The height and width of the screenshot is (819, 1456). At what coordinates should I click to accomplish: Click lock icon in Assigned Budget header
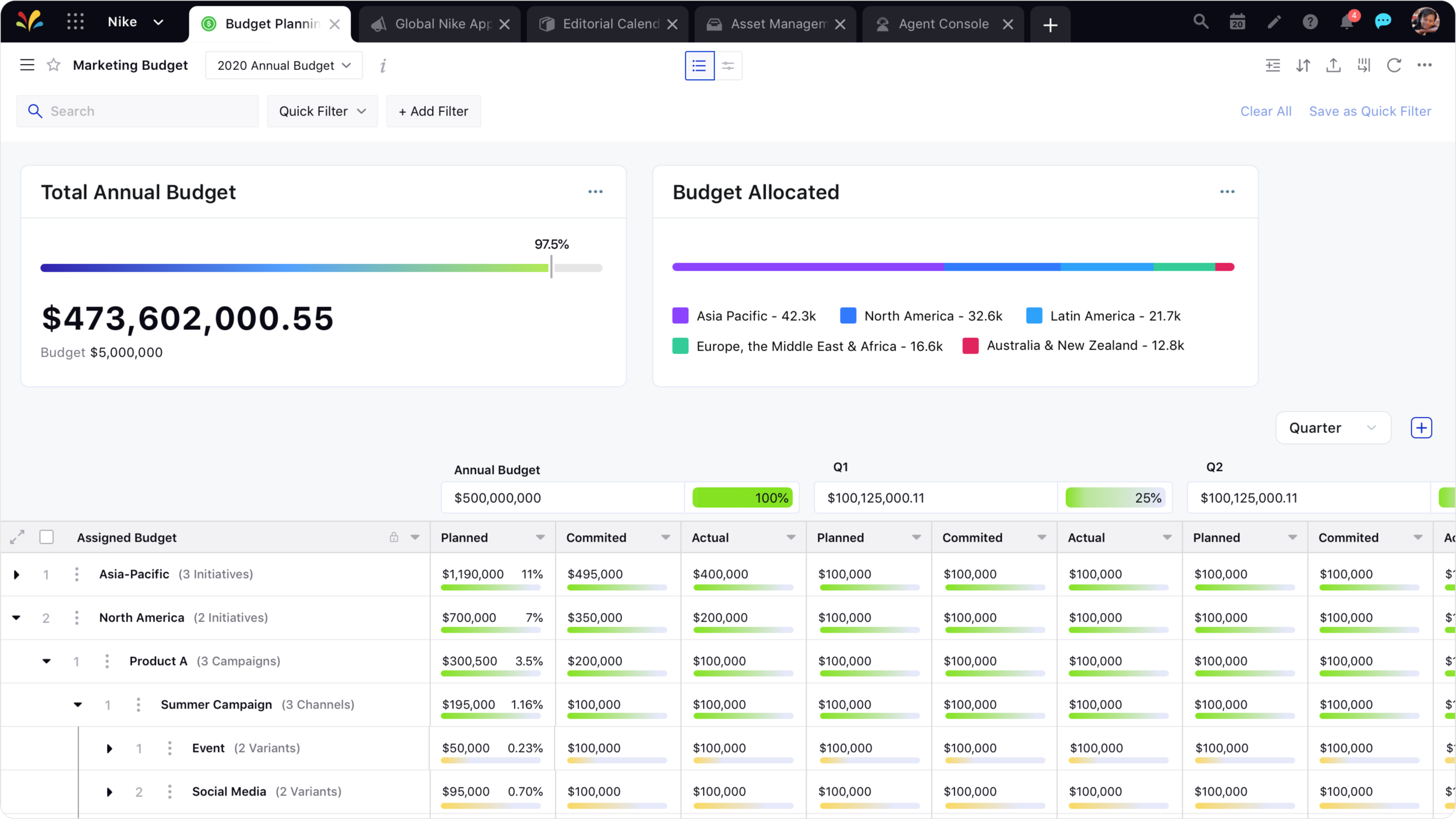tap(394, 537)
